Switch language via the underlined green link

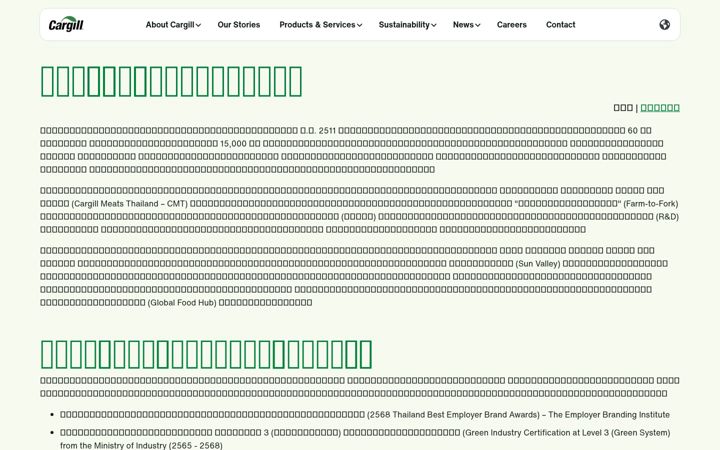pyautogui.click(x=660, y=107)
